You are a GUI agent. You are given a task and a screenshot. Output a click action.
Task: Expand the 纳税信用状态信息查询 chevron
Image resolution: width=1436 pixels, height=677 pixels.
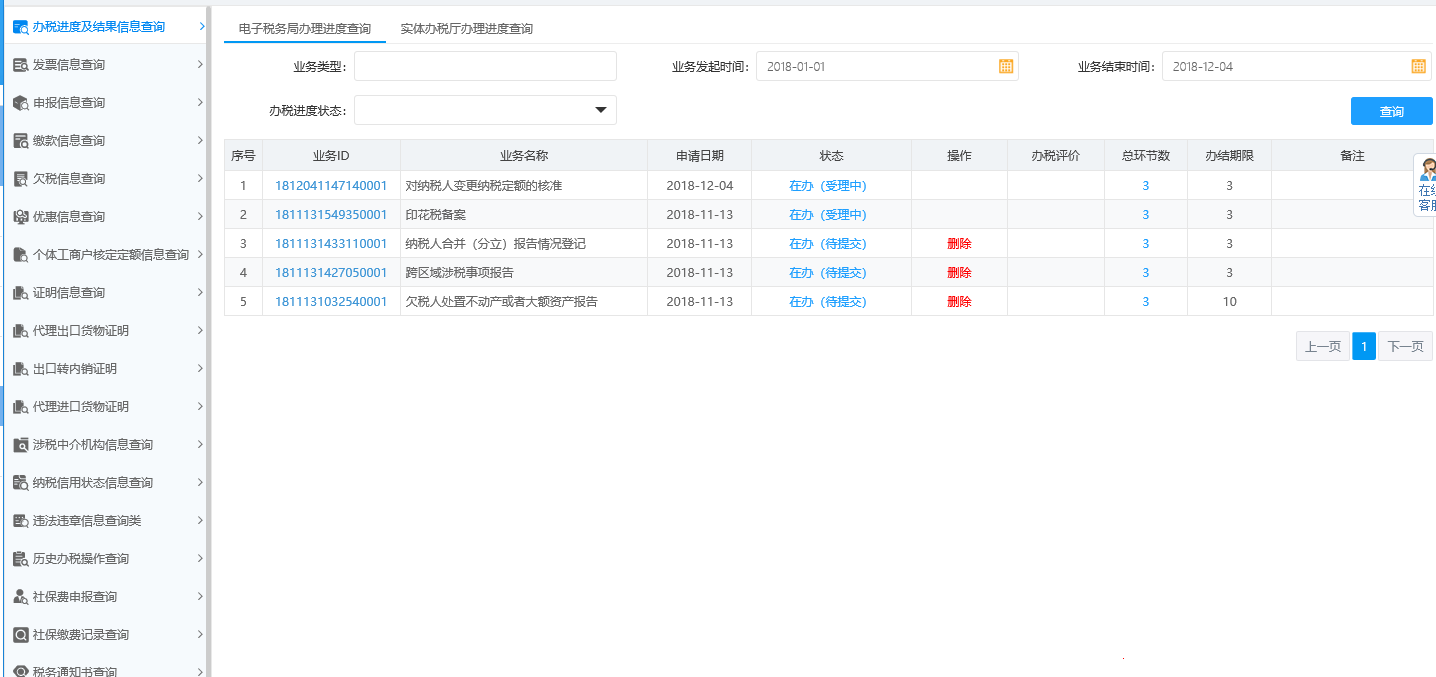pos(200,483)
